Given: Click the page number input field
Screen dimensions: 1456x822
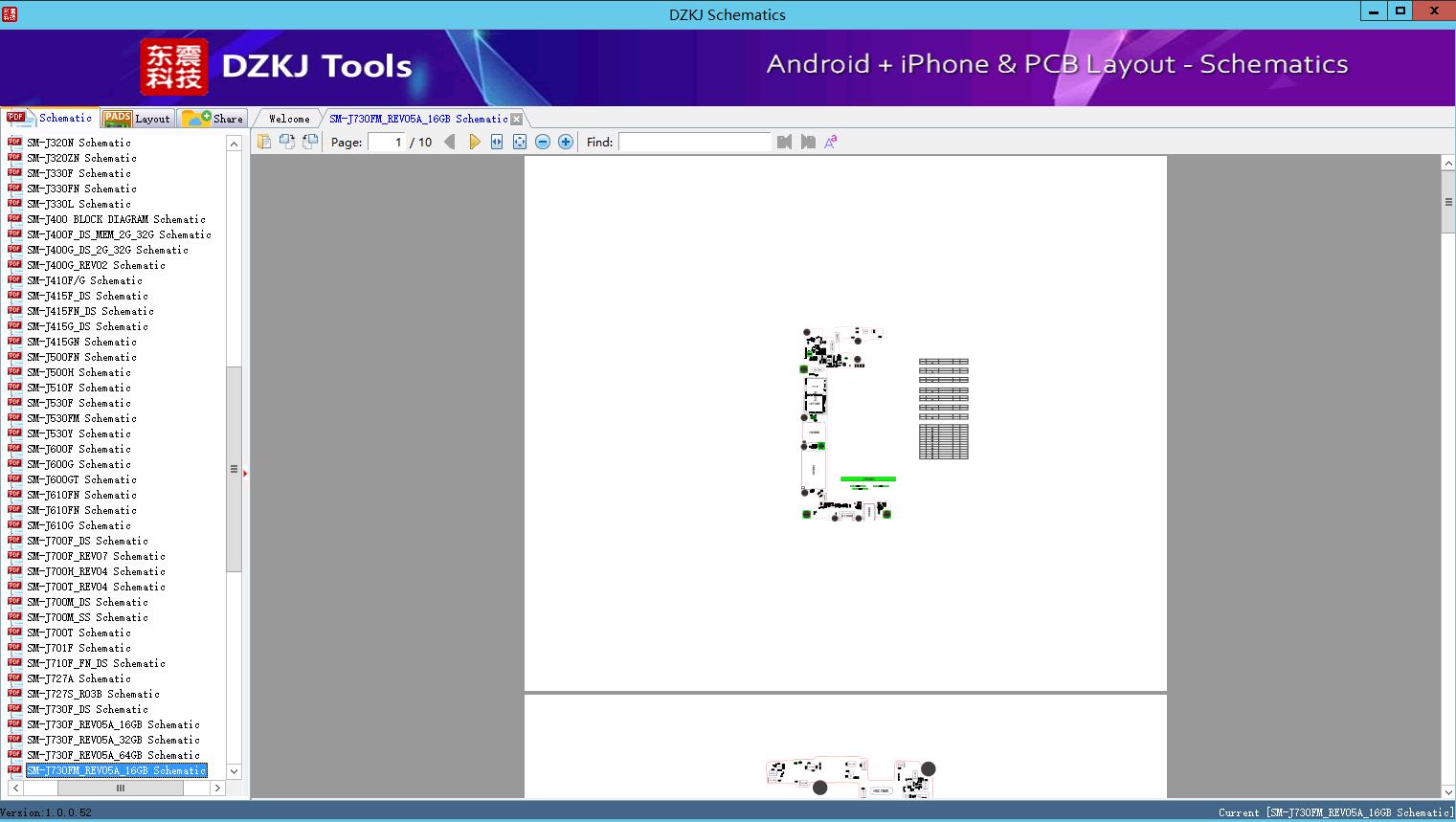Looking at the screenshot, I should point(387,142).
